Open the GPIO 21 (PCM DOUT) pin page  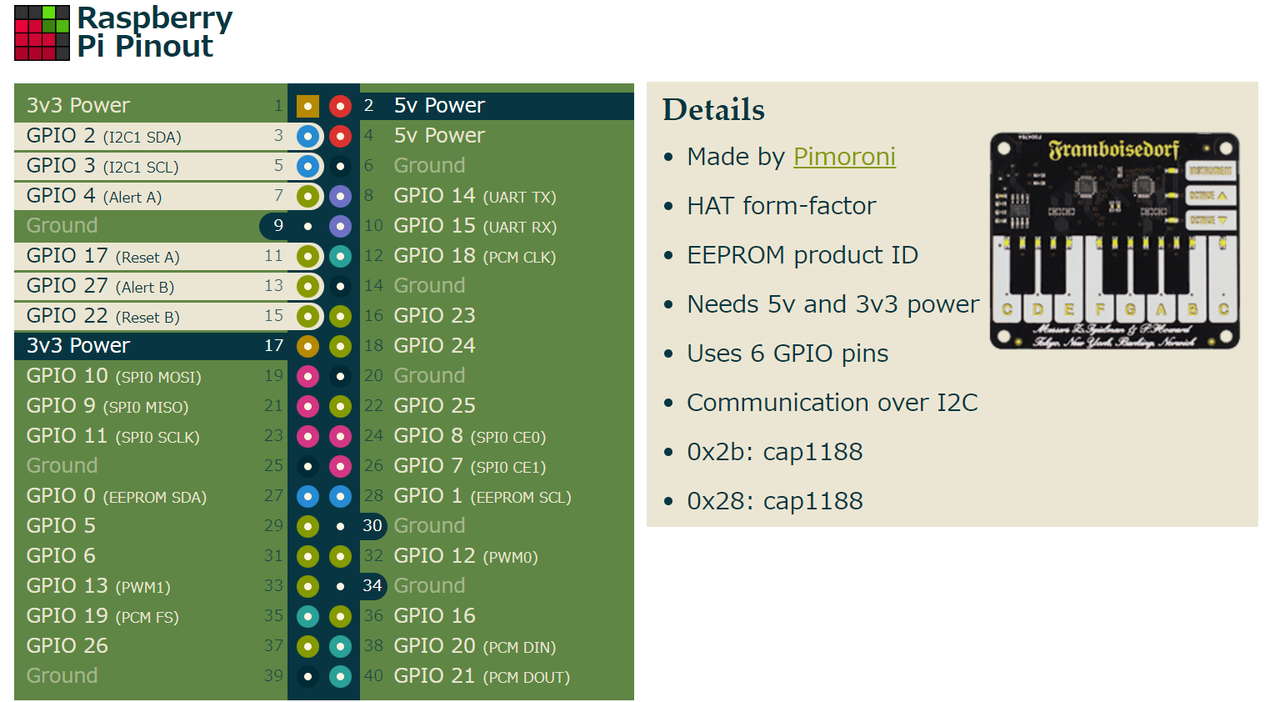pyautogui.click(x=482, y=676)
